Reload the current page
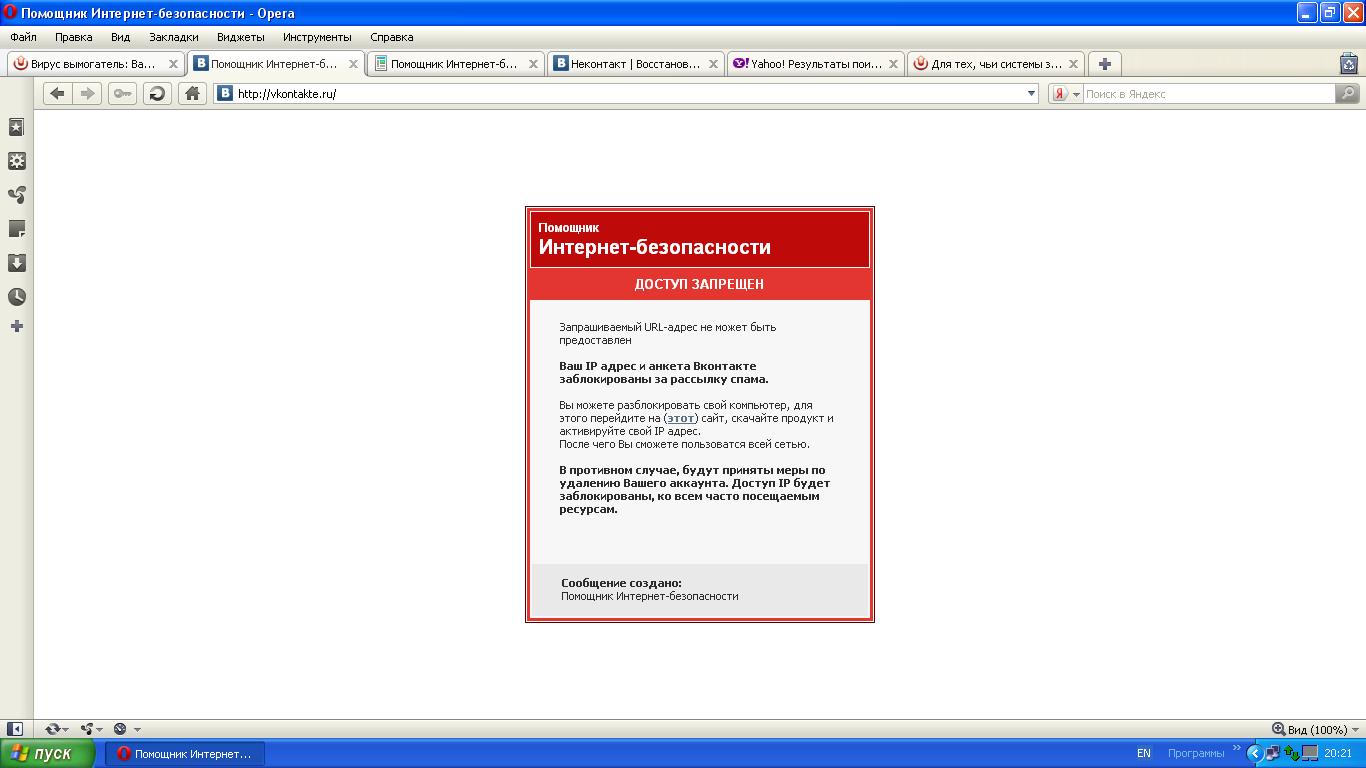This screenshot has width=1366, height=768. [157, 93]
